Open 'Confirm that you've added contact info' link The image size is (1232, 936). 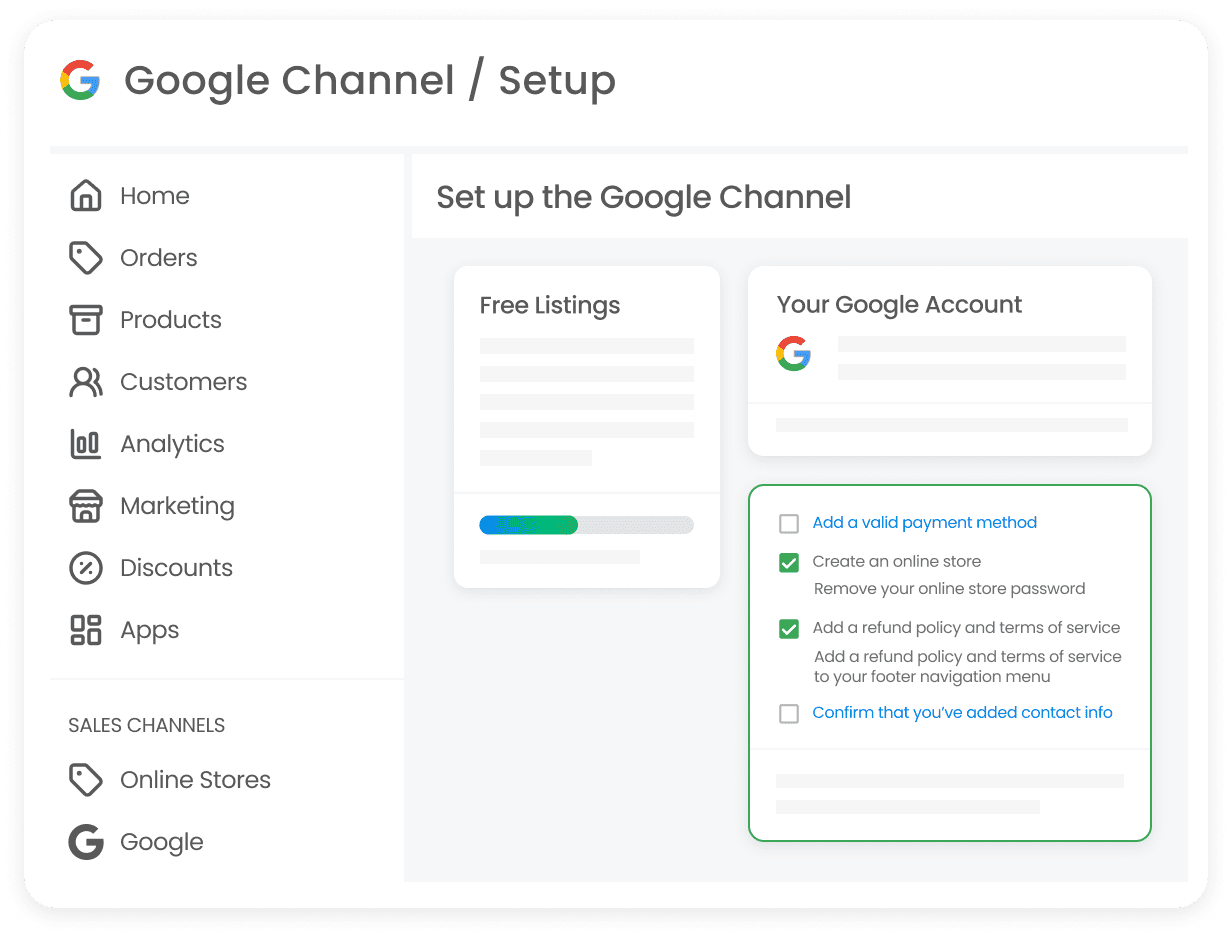click(962, 712)
